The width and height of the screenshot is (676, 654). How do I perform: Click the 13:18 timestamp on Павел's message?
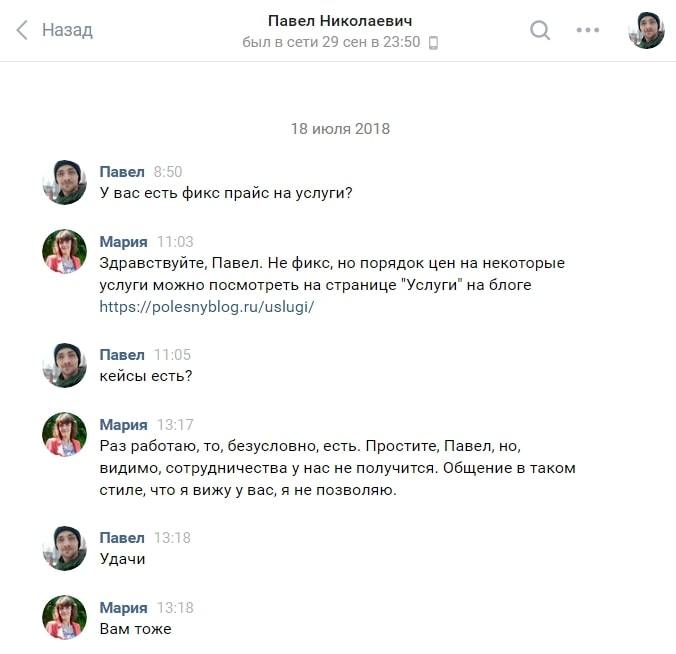pyautogui.click(x=172, y=538)
